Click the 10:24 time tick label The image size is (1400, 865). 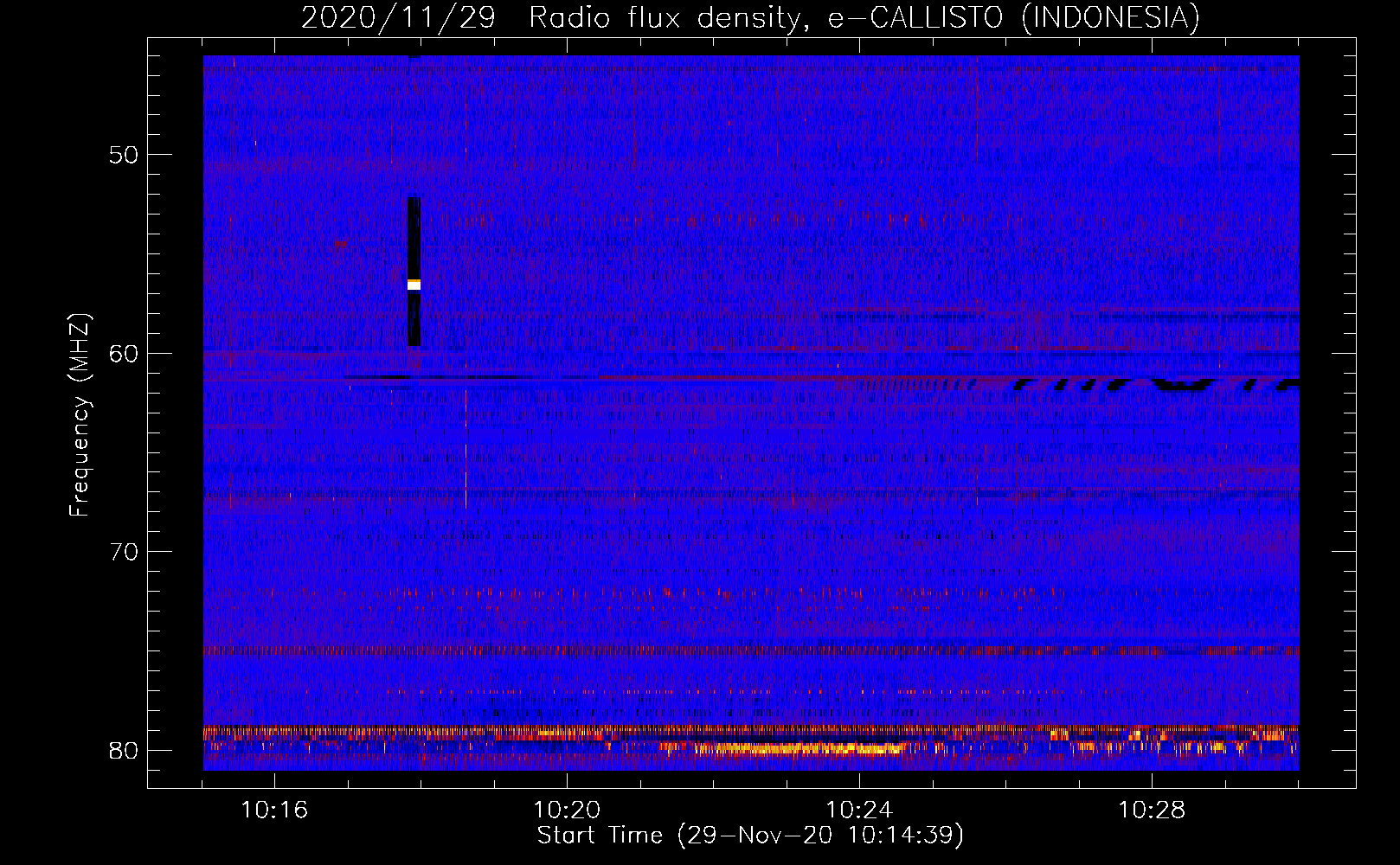[859, 810]
